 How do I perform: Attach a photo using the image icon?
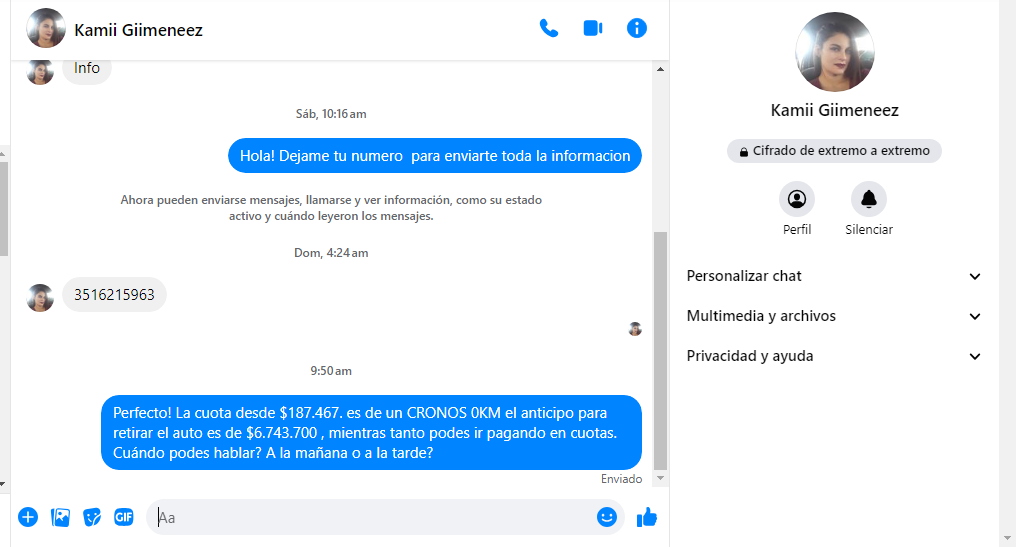[60, 517]
